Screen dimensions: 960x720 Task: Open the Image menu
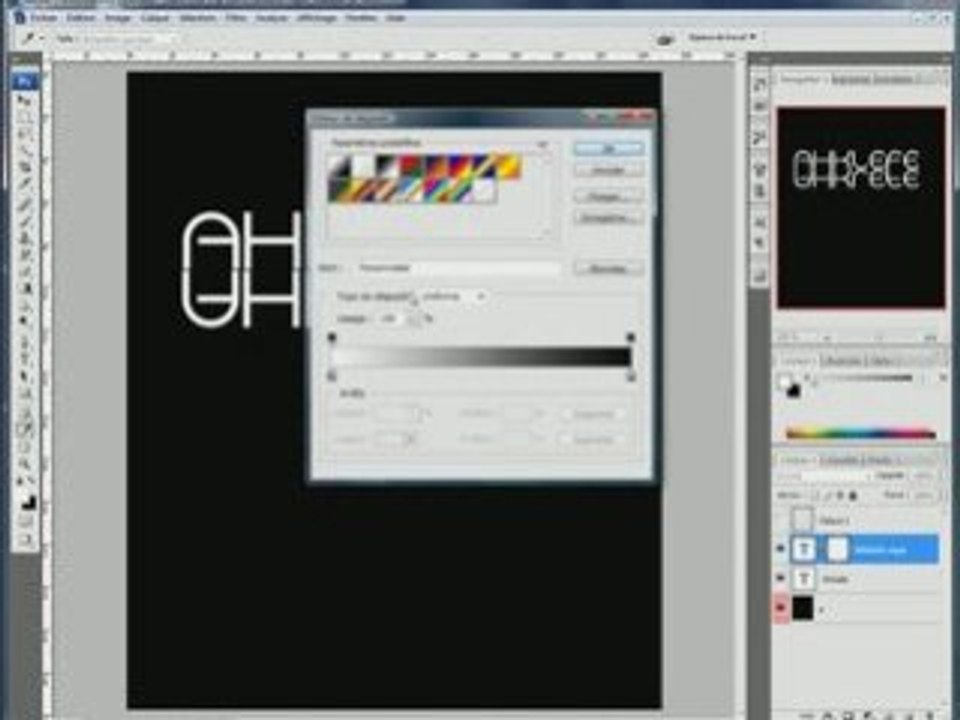click(118, 18)
